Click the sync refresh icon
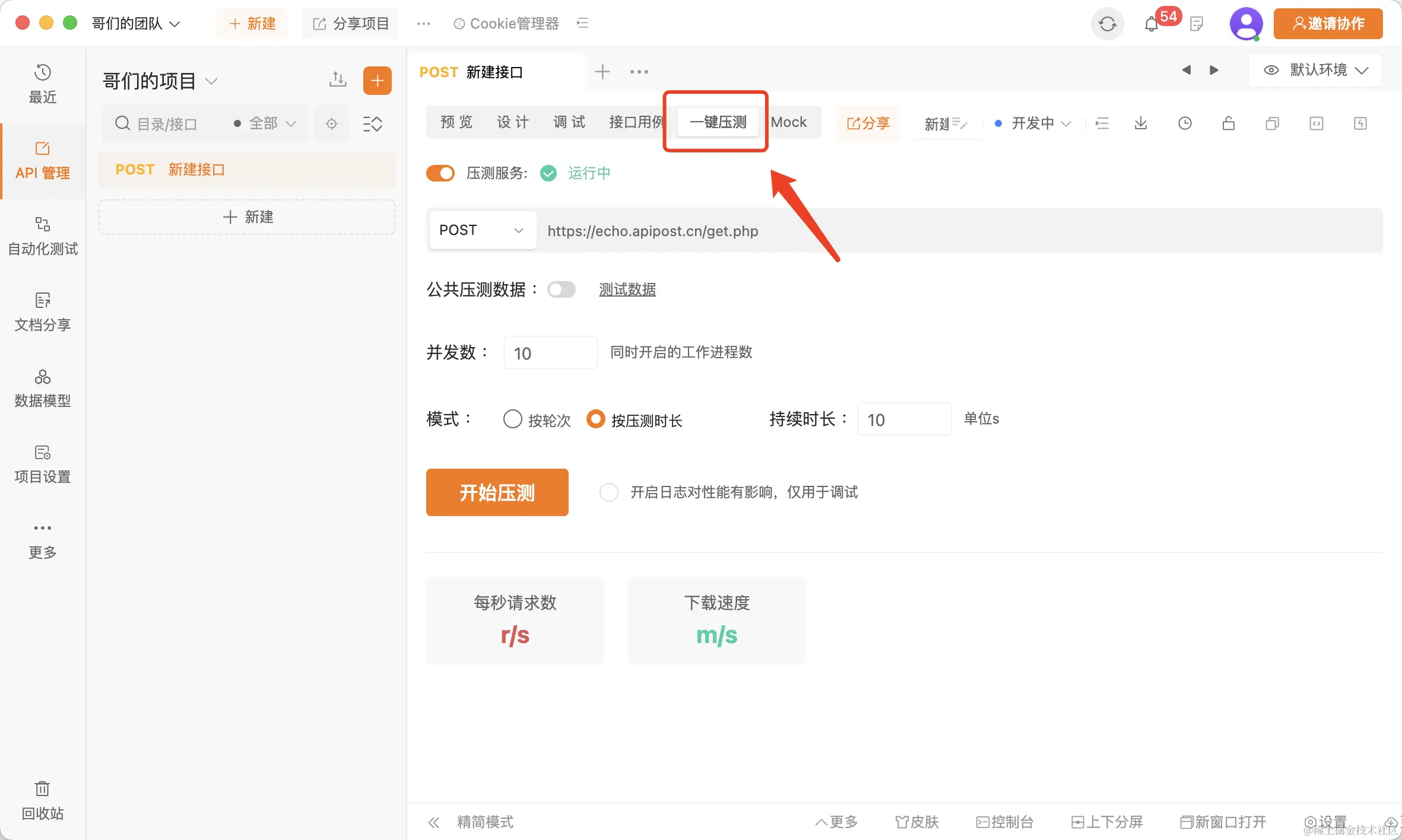The image size is (1402, 840). [x=1107, y=24]
